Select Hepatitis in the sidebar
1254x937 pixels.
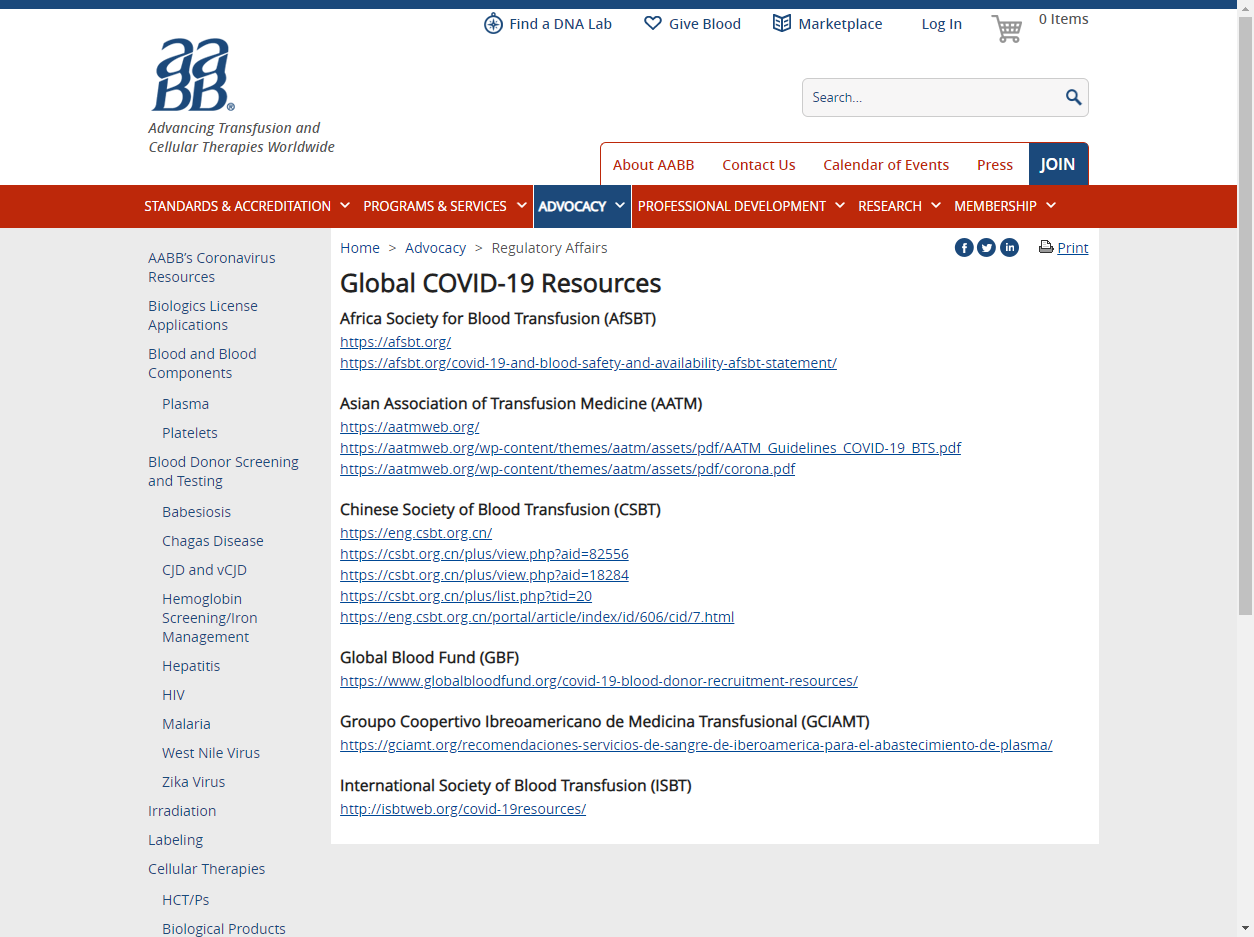pyautogui.click(x=191, y=666)
